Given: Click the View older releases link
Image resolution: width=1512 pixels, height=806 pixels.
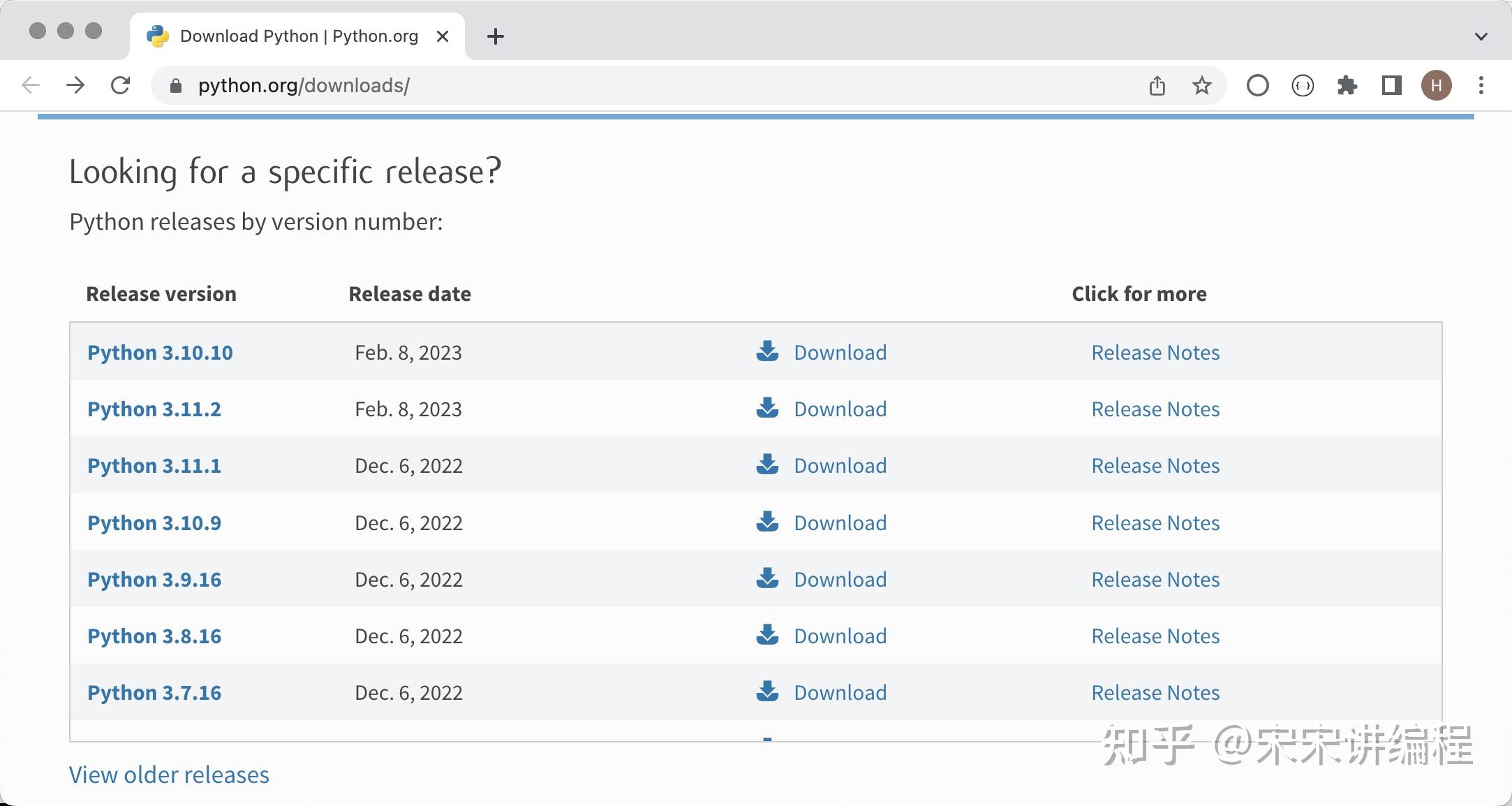Looking at the screenshot, I should click(x=169, y=775).
